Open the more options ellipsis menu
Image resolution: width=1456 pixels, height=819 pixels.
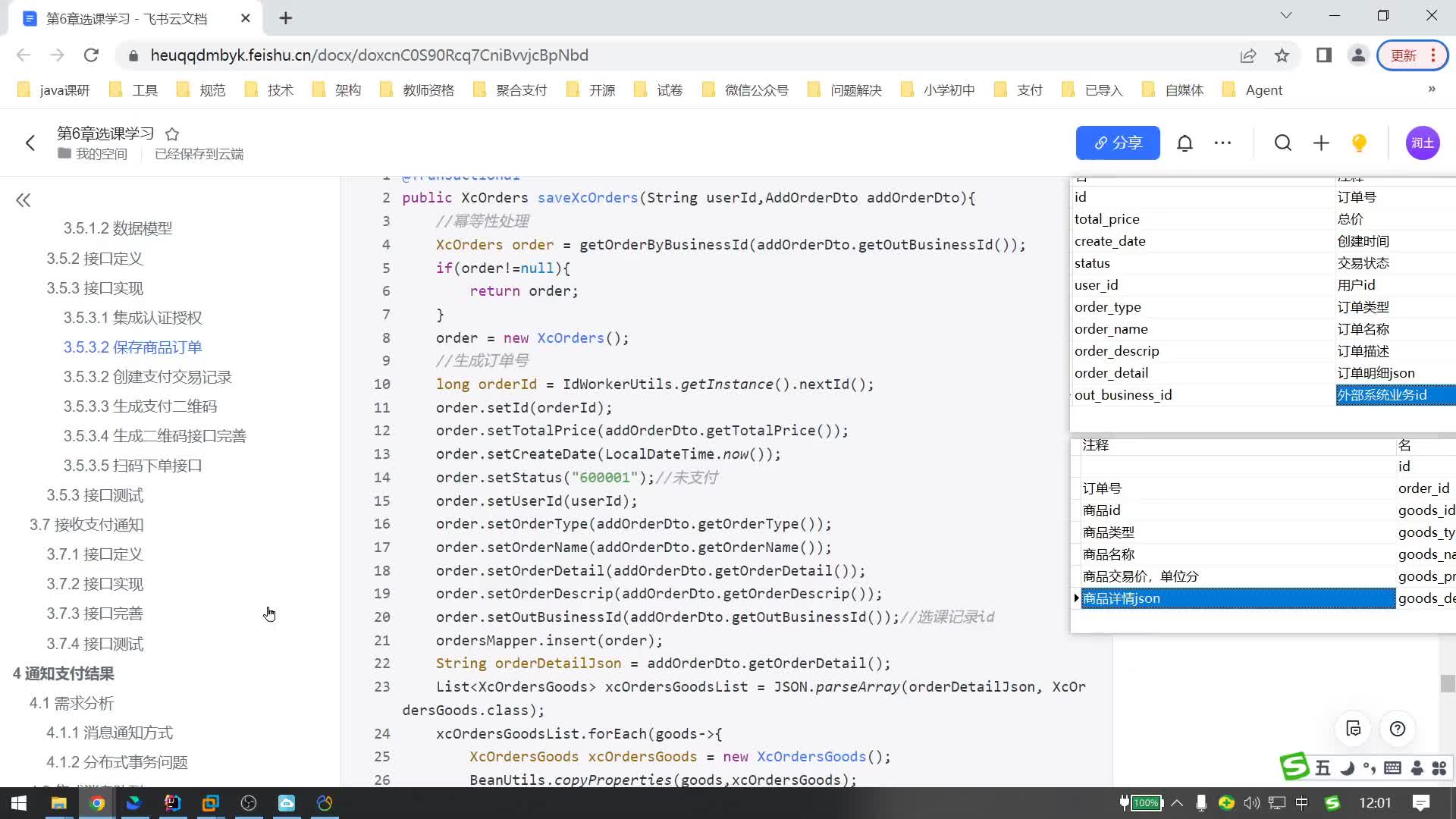(1222, 143)
